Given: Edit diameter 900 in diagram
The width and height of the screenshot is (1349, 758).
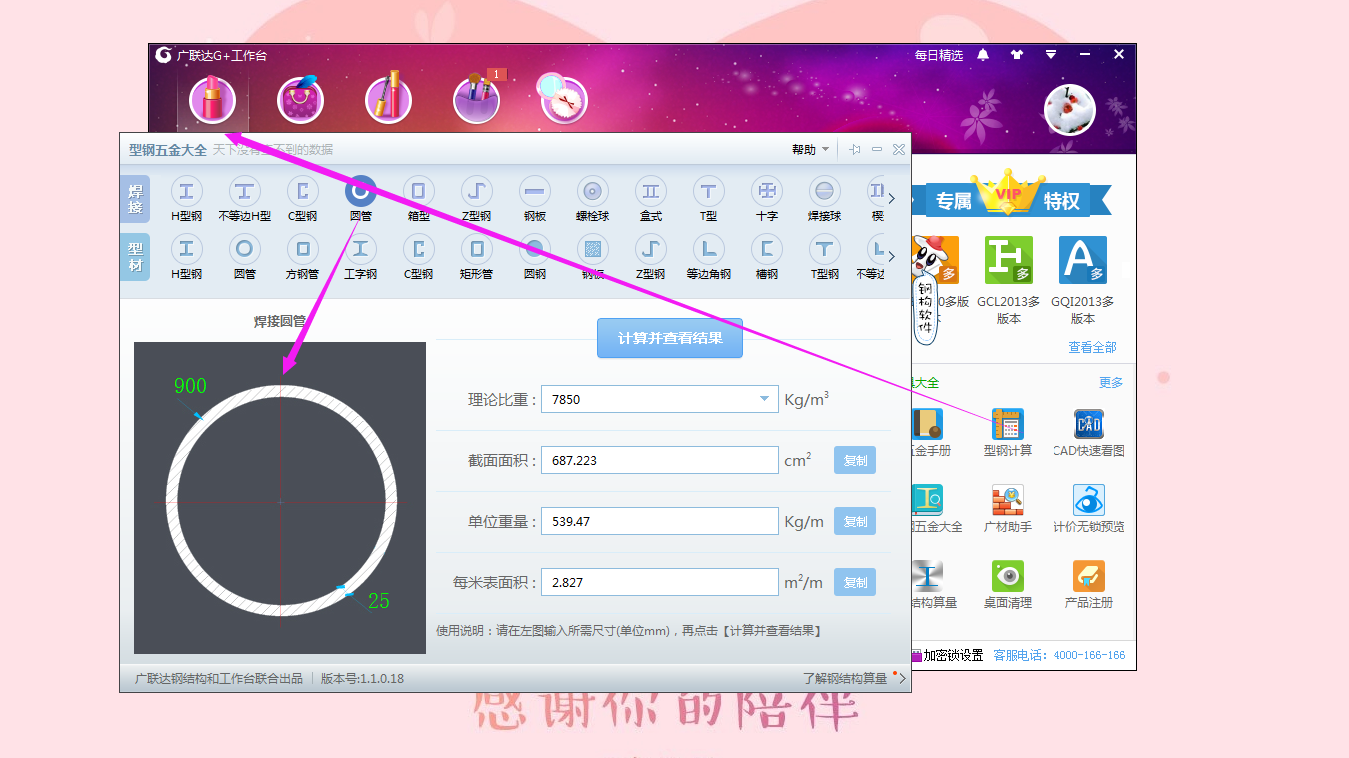Looking at the screenshot, I should tap(190, 386).
